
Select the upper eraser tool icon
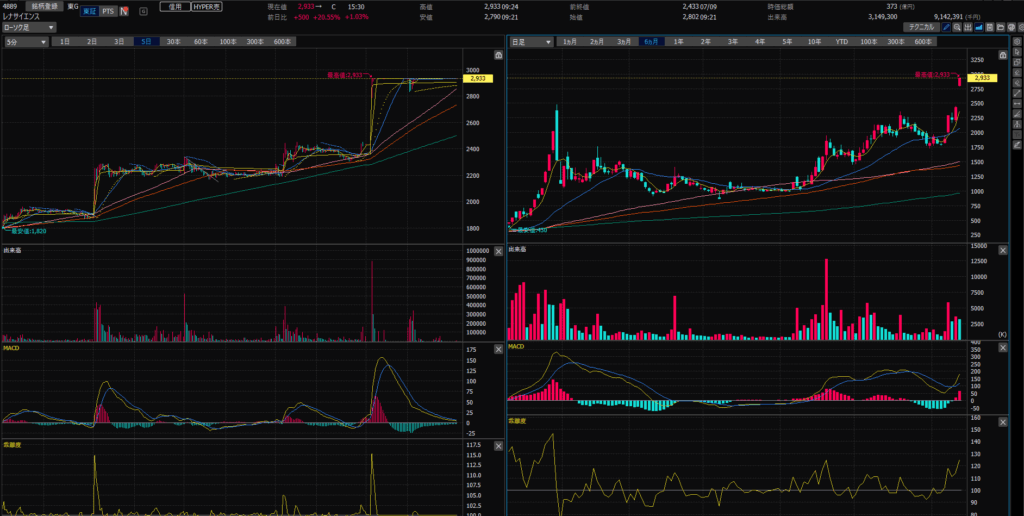(1017, 73)
